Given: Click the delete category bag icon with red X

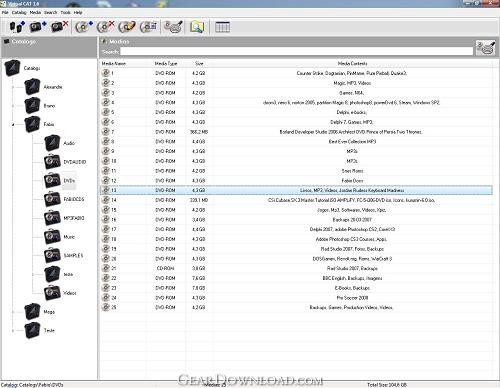Looking at the screenshot, I should 60,27.
